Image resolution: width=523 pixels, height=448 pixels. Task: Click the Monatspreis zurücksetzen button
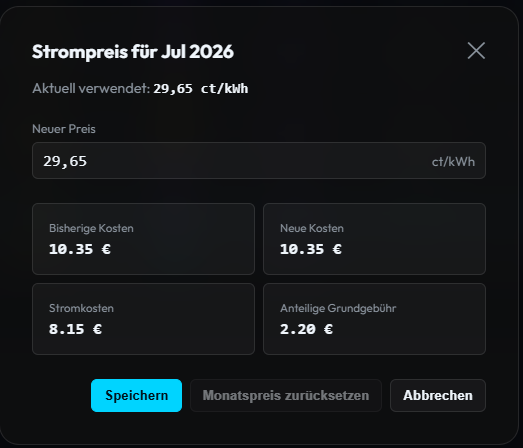(x=286, y=395)
